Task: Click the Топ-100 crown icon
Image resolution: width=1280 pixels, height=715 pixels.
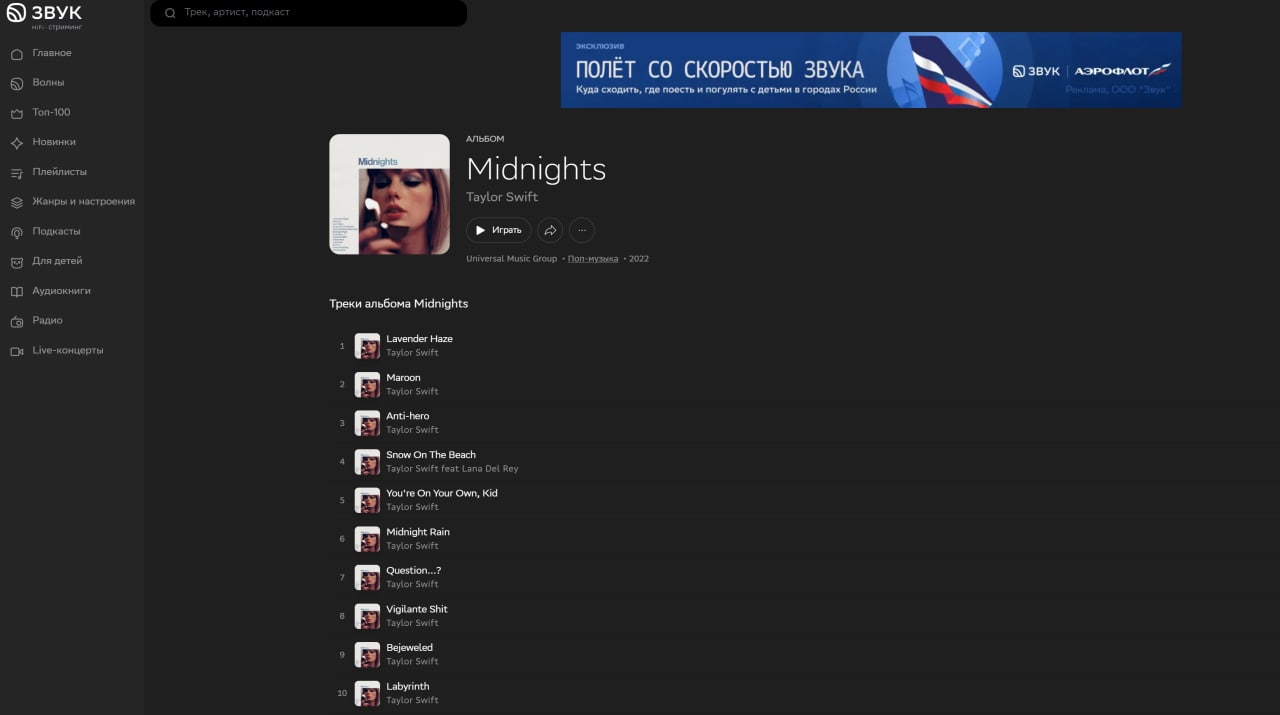Action: coord(16,113)
